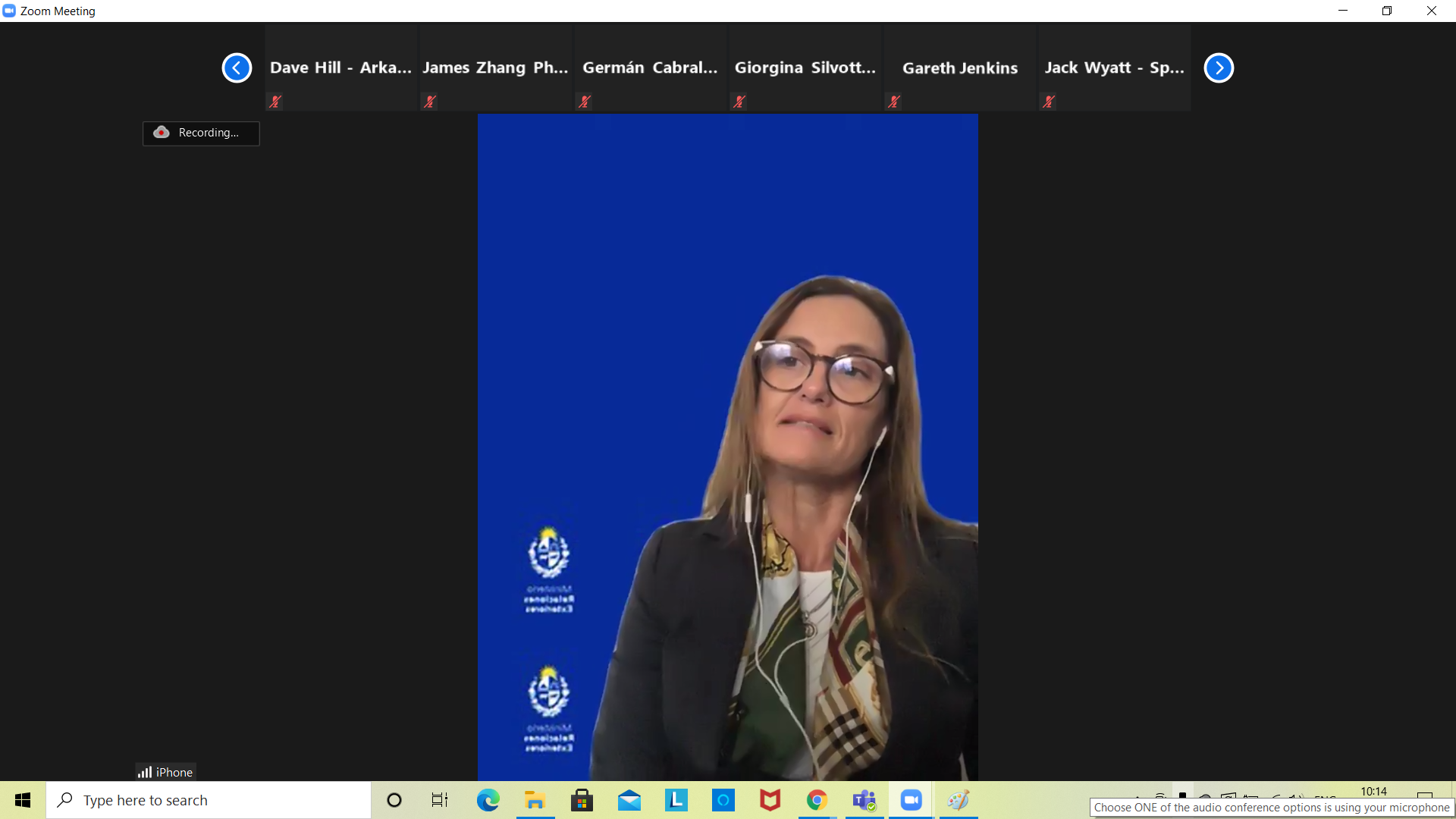Screen dimensions: 1456x819
Task: Click muted mic icon on Giorgina Silvott tile
Action: pyautogui.click(x=739, y=102)
